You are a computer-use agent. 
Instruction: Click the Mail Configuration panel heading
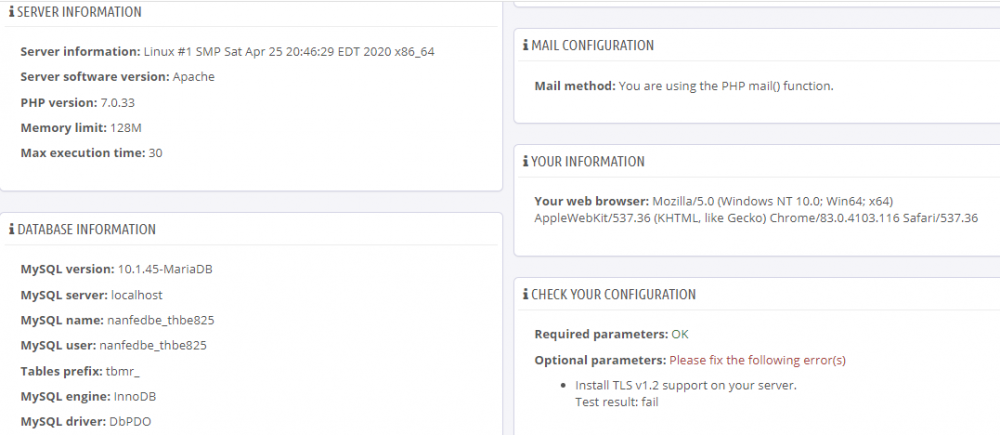pyautogui.click(x=592, y=45)
